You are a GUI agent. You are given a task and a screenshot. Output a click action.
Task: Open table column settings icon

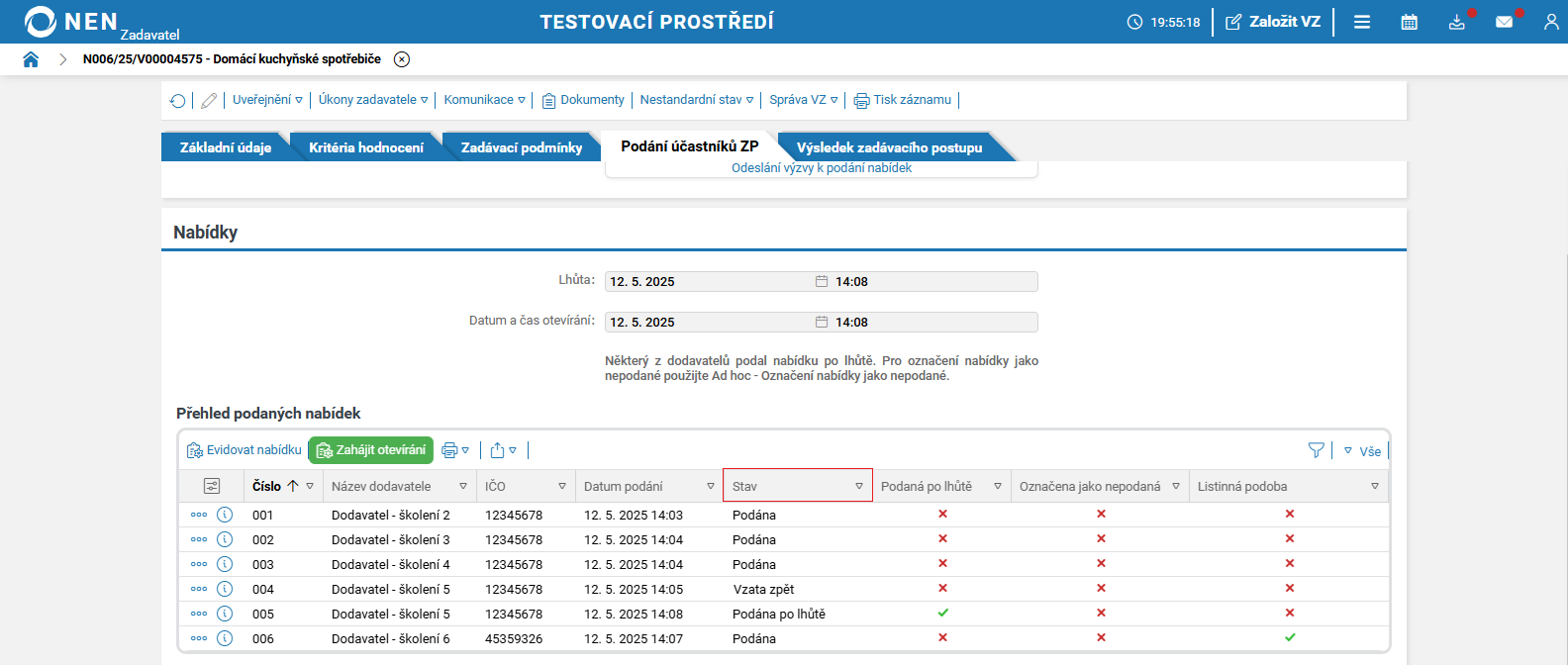click(211, 486)
